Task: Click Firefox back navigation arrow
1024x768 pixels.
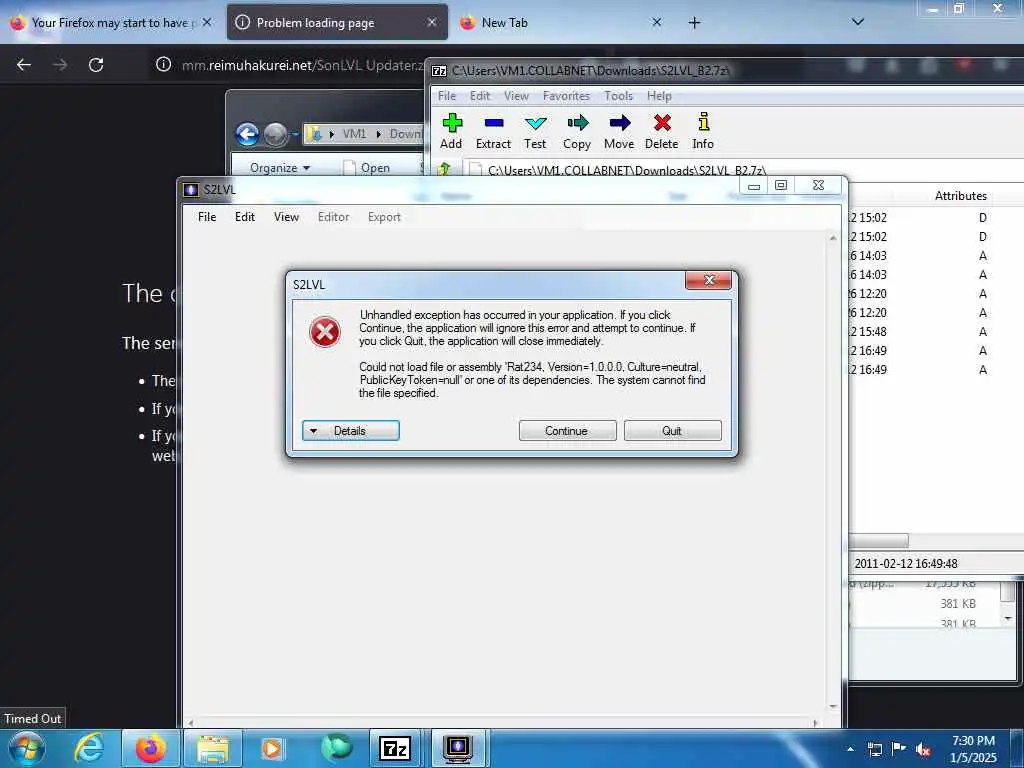Action: (24, 64)
